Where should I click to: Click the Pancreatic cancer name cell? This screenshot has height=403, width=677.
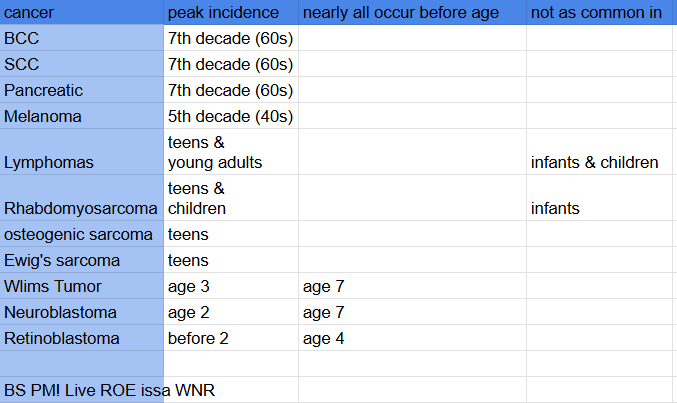click(82, 90)
